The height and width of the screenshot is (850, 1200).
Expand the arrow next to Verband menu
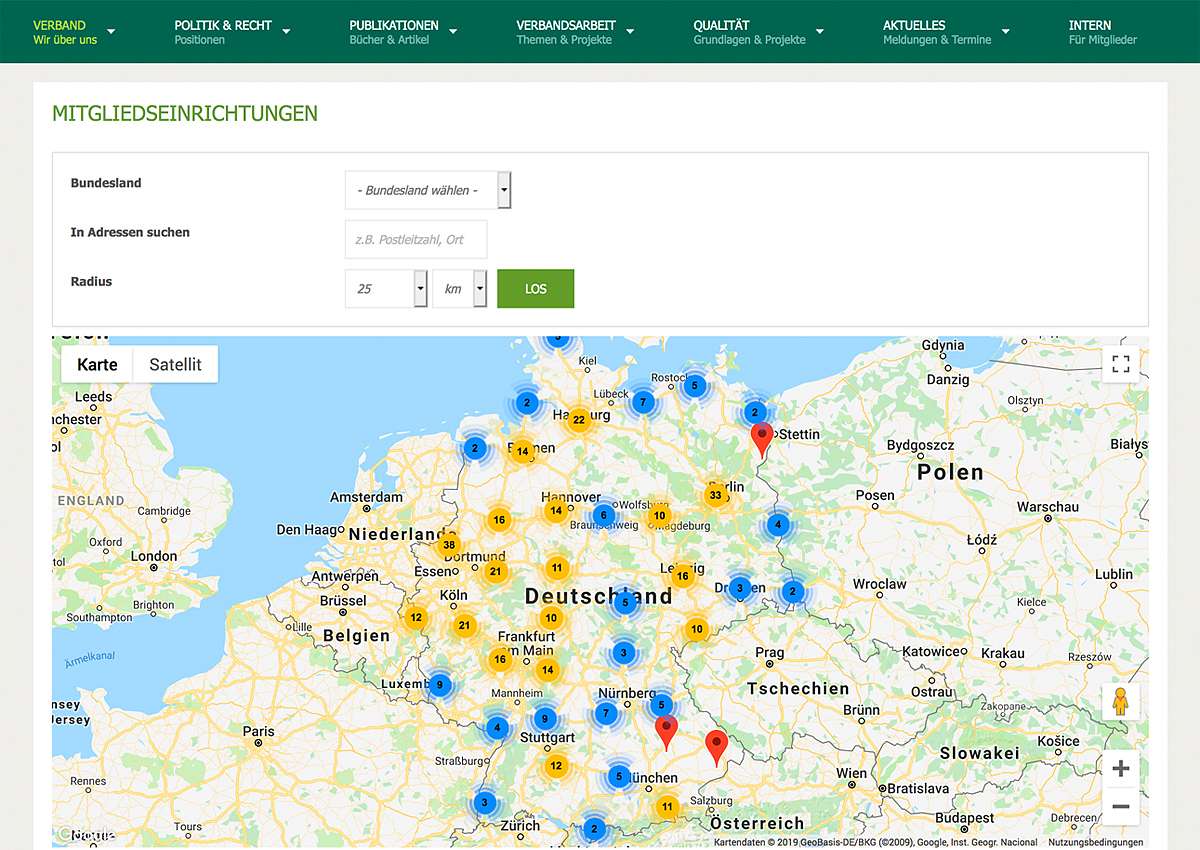click(x=111, y=32)
